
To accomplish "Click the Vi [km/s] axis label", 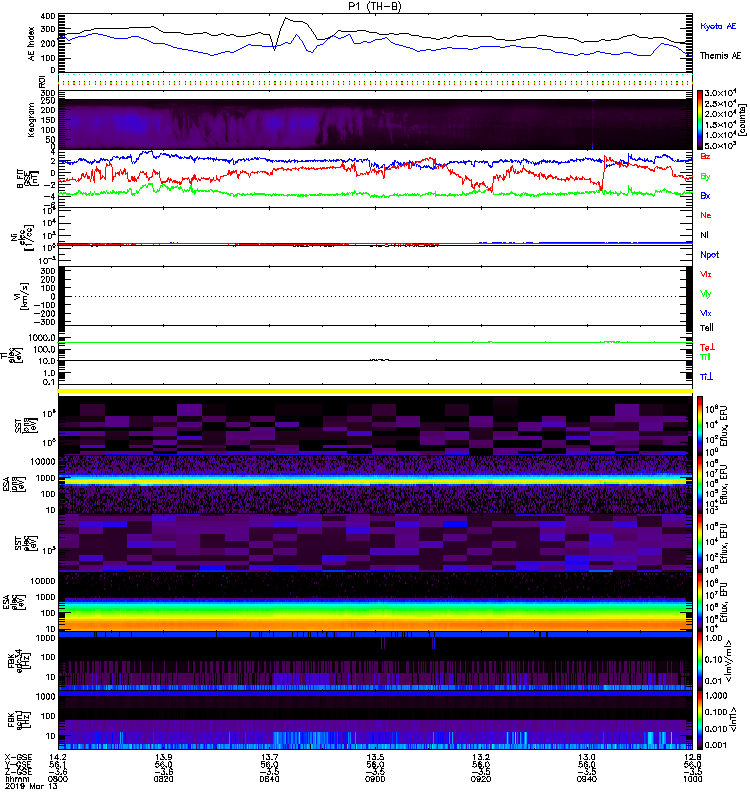I will click(x=23, y=296).
